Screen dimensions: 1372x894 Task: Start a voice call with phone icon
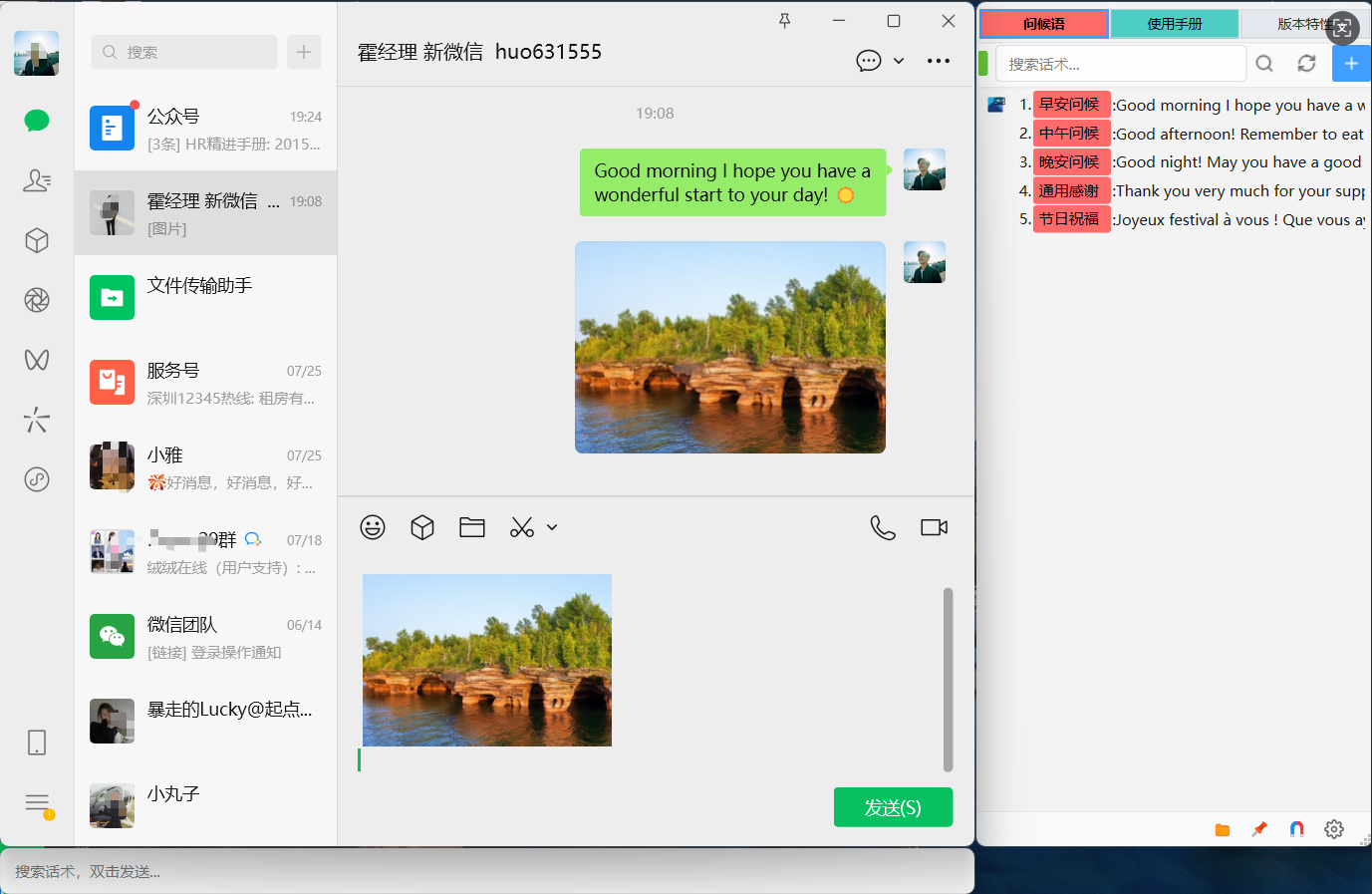(x=883, y=527)
